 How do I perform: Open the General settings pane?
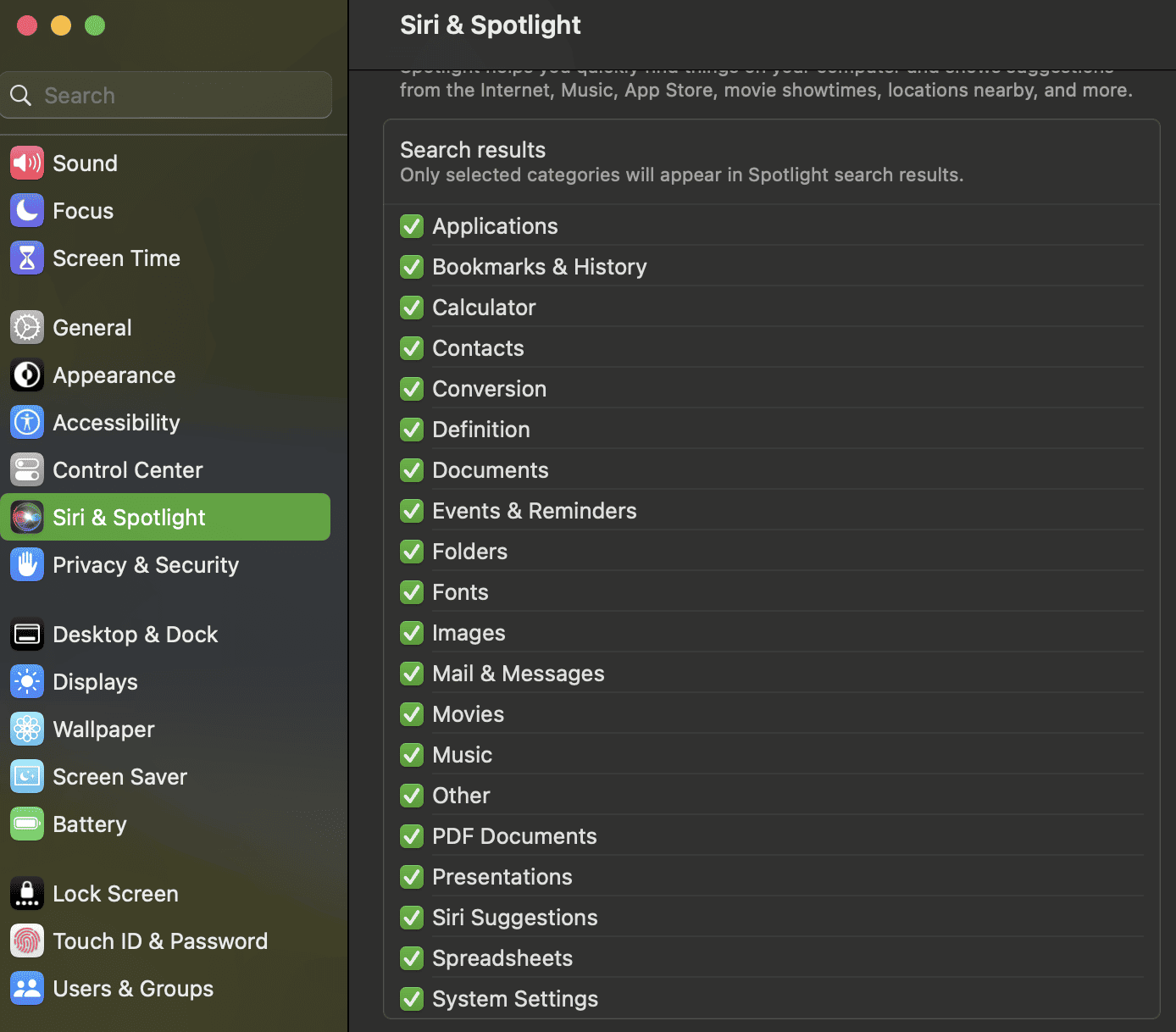click(92, 328)
